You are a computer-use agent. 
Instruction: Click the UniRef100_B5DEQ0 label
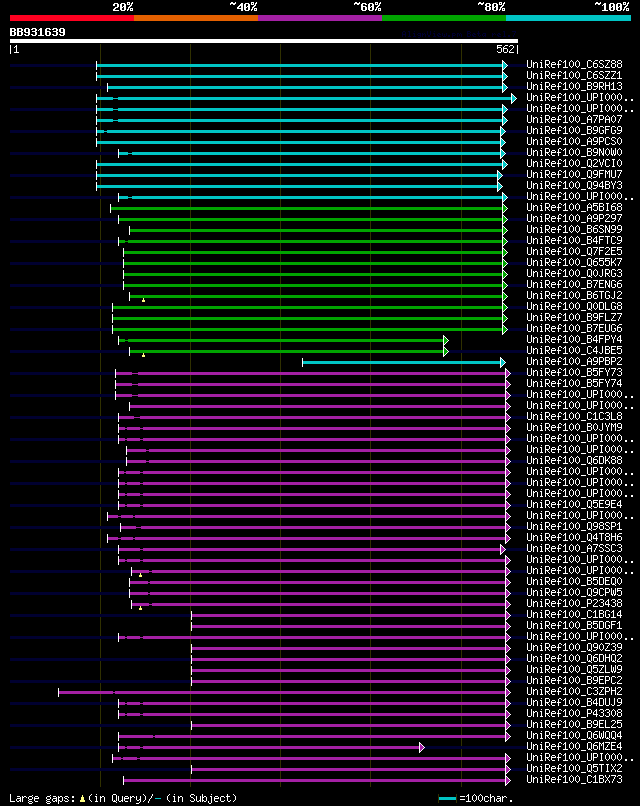574,581
